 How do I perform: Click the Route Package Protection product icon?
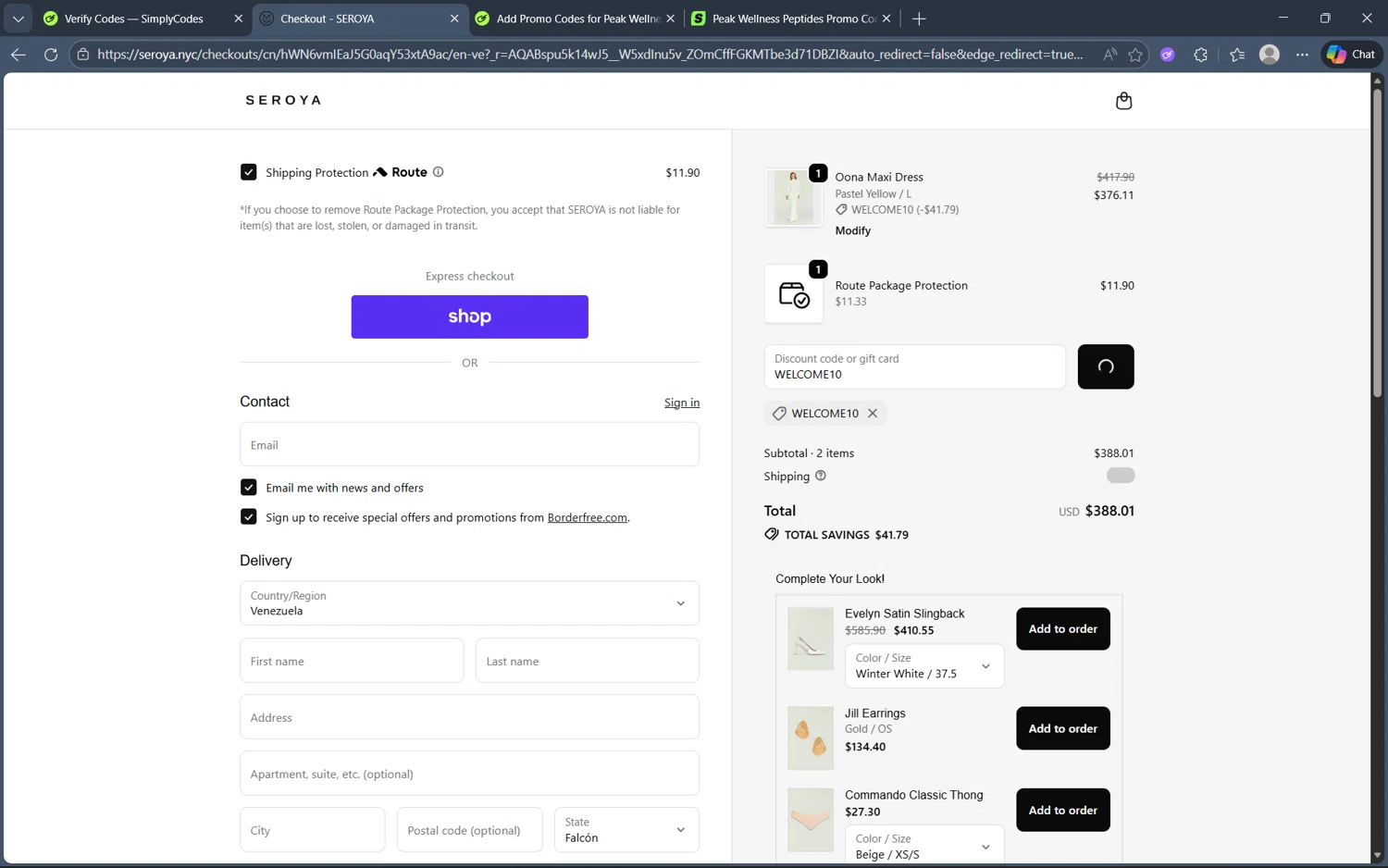(x=794, y=294)
